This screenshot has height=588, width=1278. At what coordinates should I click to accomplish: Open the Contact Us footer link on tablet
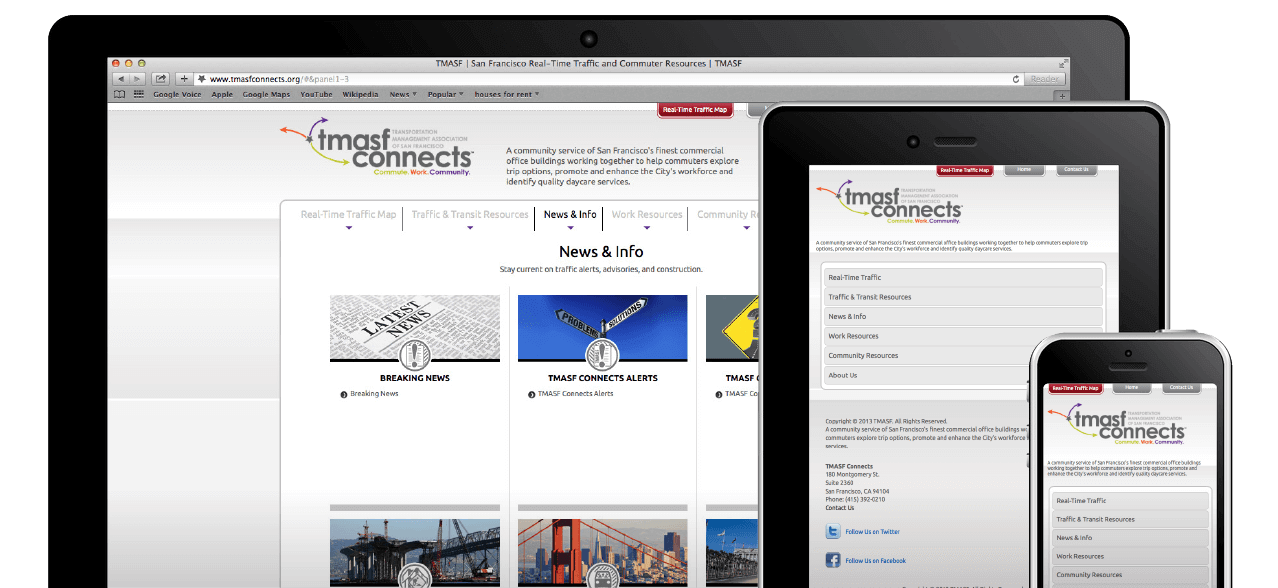pos(840,508)
